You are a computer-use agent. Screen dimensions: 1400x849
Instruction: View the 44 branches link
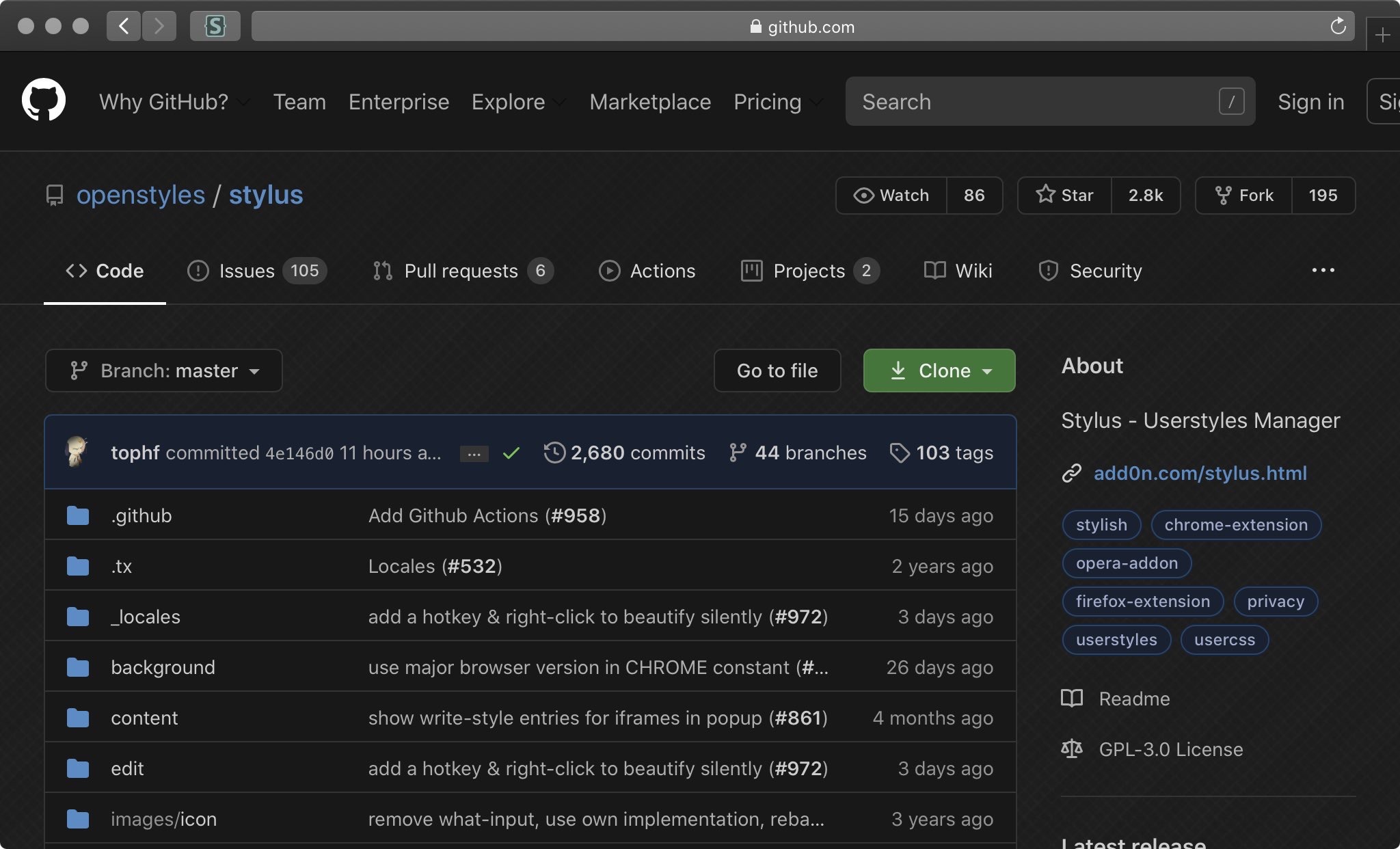[x=798, y=453]
